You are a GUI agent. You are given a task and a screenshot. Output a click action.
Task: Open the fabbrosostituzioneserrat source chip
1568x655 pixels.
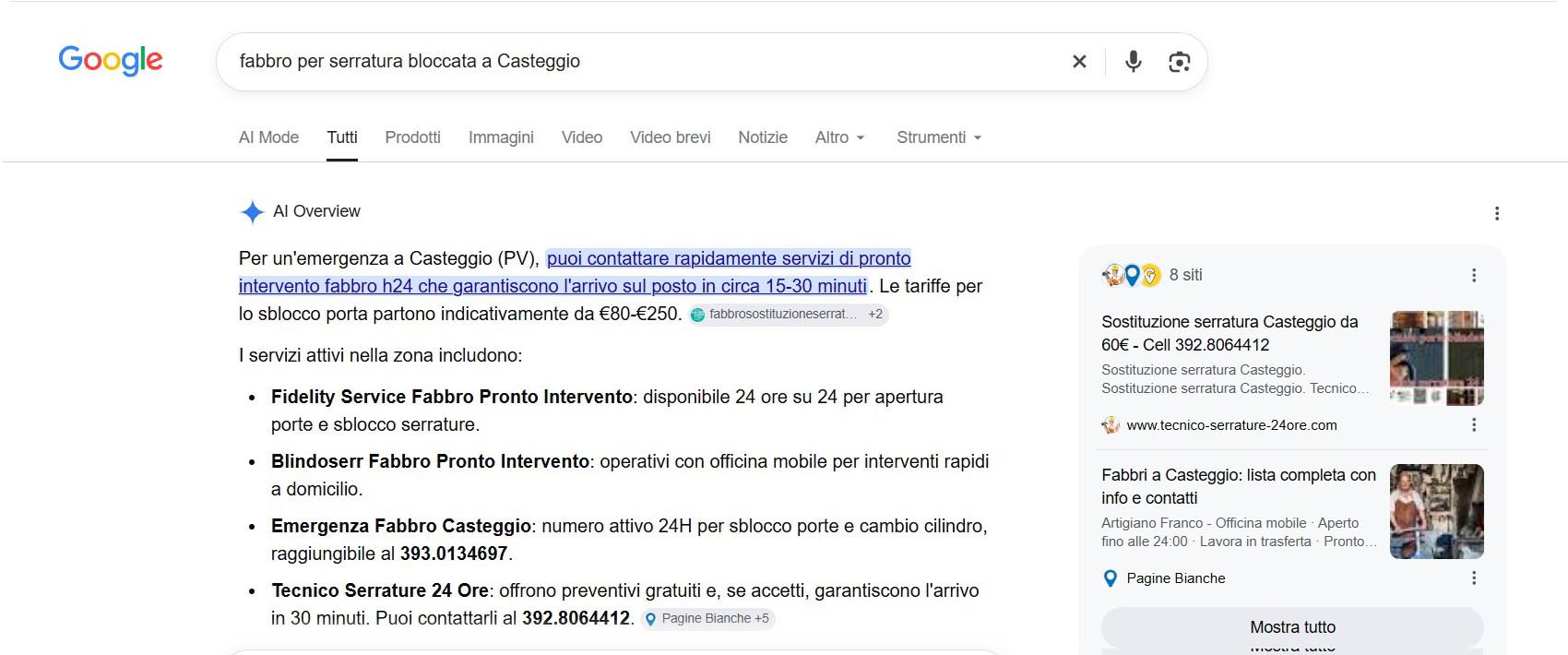pyautogui.click(x=788, y=315)
